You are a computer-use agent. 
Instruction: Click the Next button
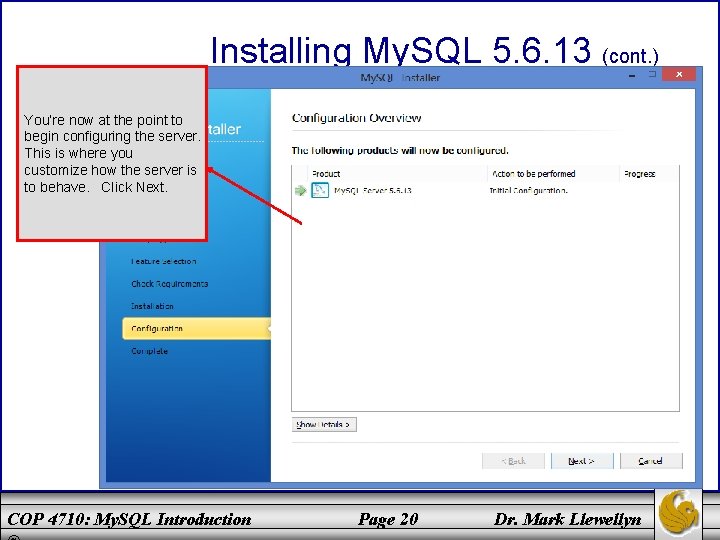pyautogui.click(x=582, y=461)
